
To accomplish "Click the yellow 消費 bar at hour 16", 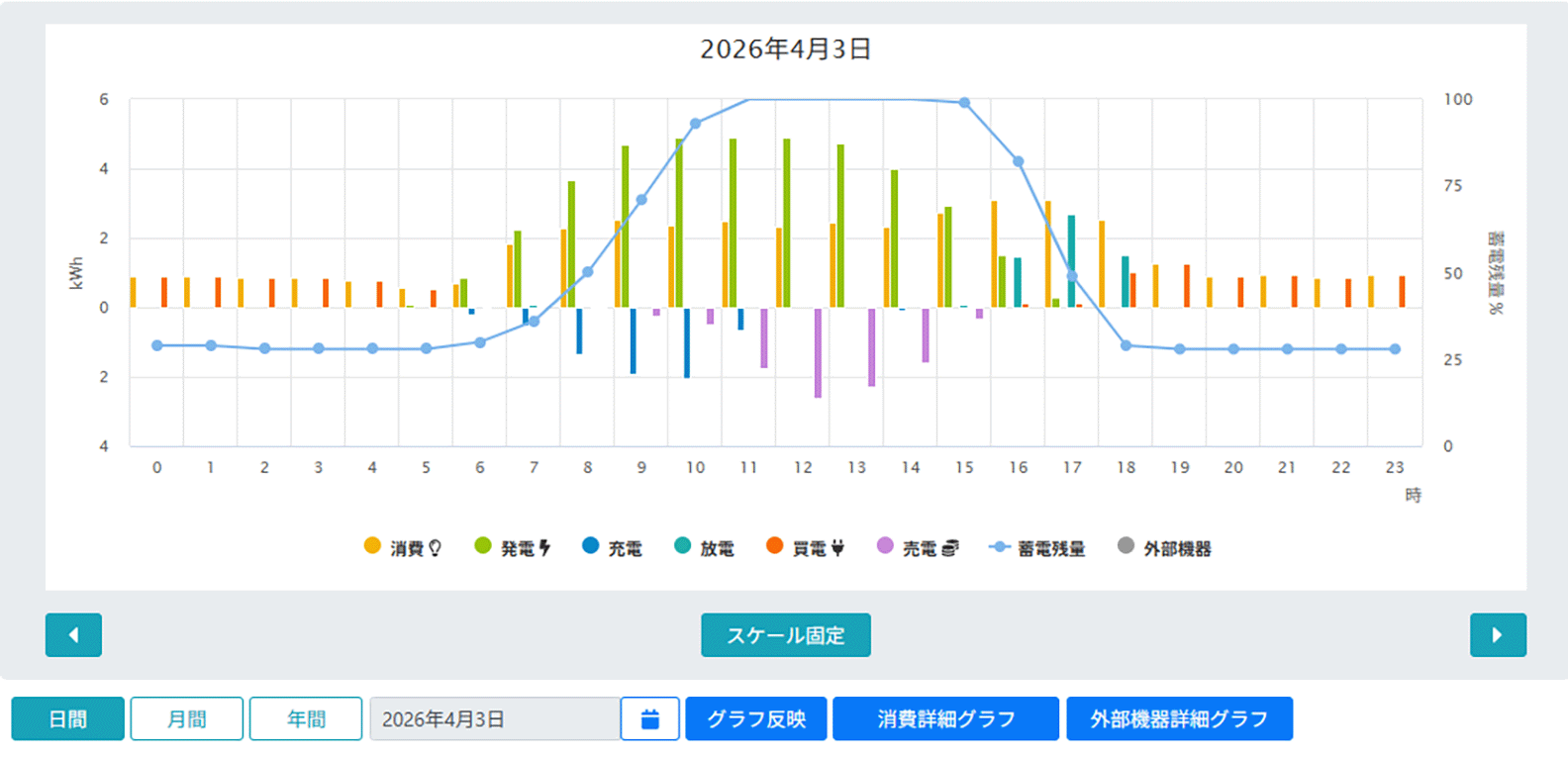I will (x=994, y=254).
